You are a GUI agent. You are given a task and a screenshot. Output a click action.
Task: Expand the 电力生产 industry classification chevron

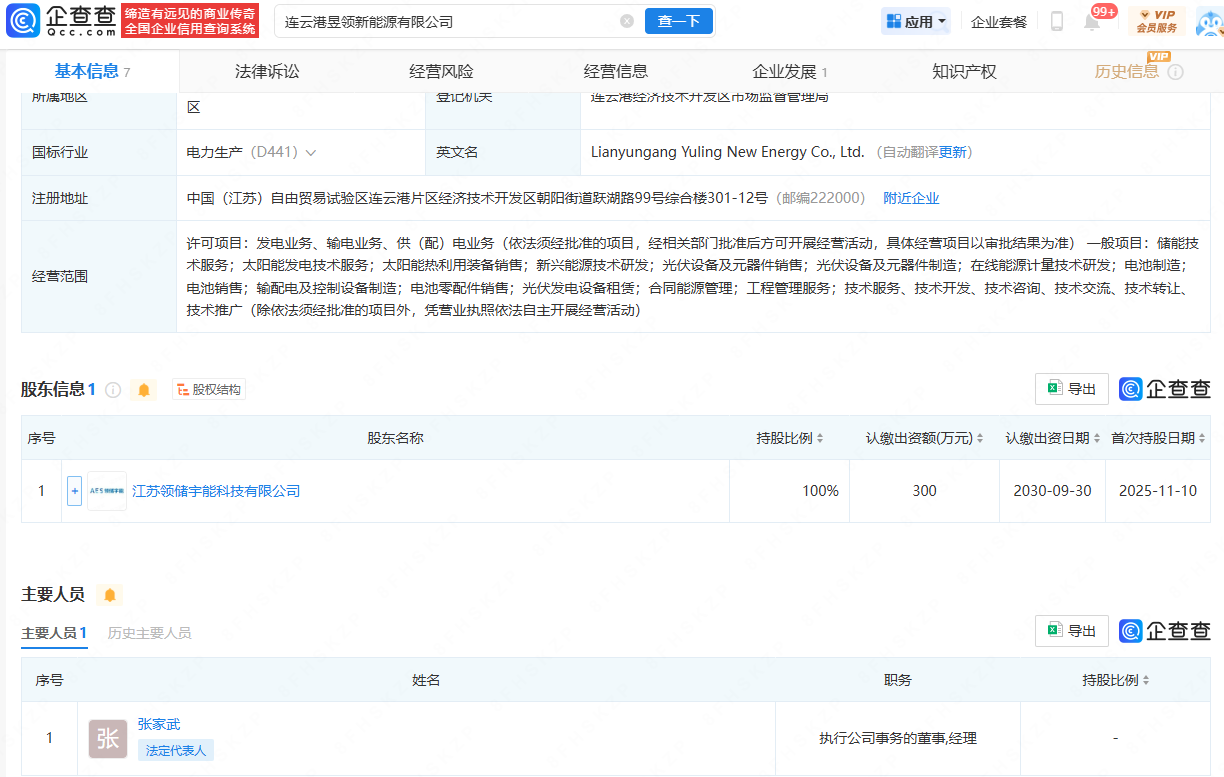tap(311, 153)
